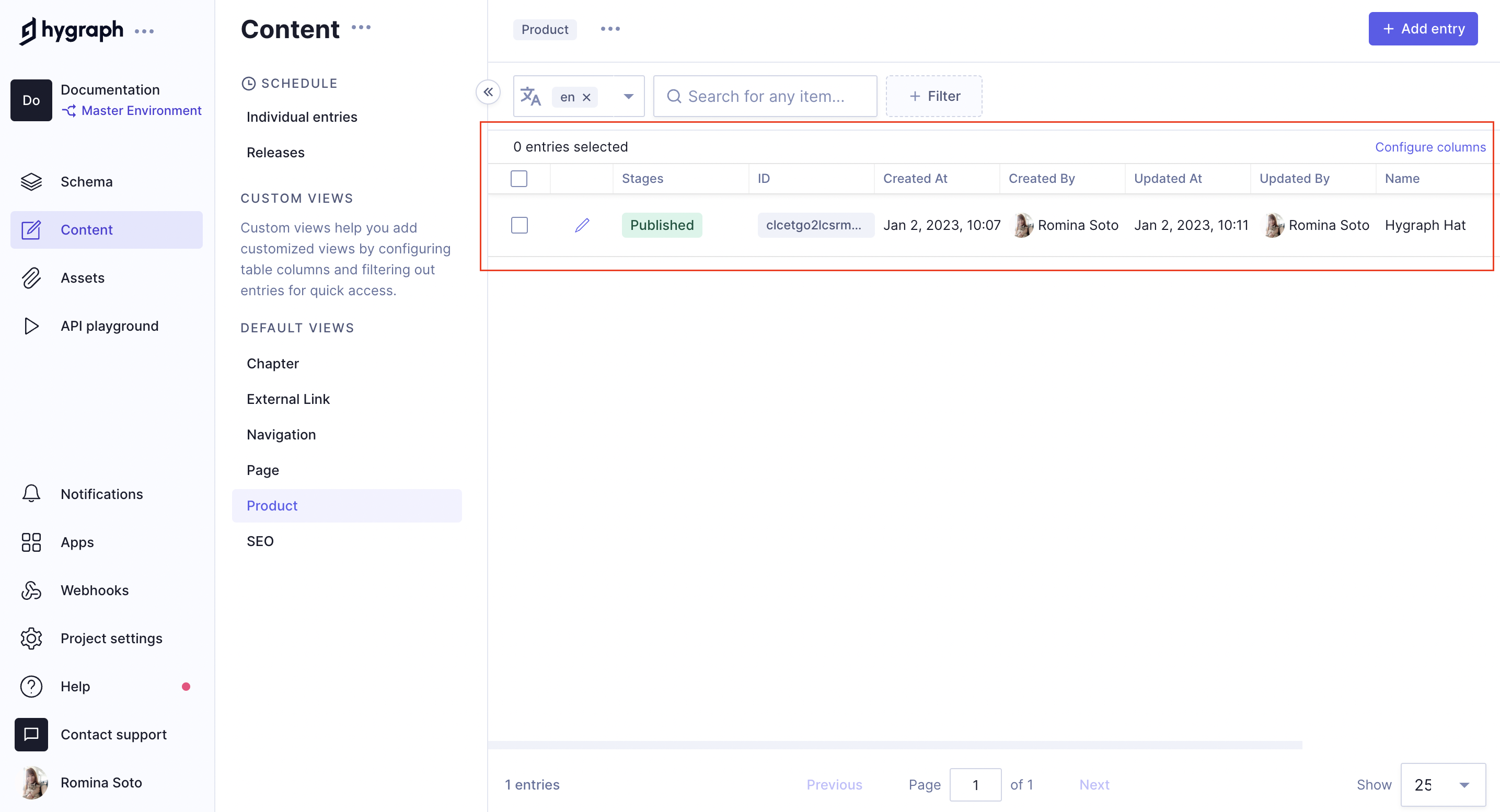Image resolution: width=1500 pixels, height=812 pixels.
Task: Check the select-all entries checkbox in header
Action: point(518,179)
